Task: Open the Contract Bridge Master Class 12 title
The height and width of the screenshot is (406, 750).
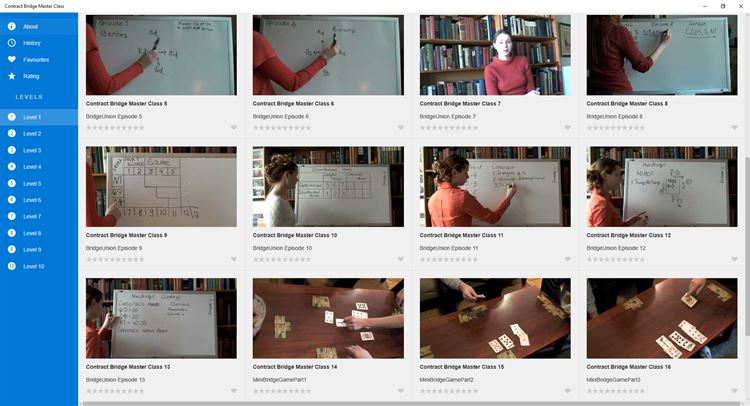Action: click(x=629, y=235)
